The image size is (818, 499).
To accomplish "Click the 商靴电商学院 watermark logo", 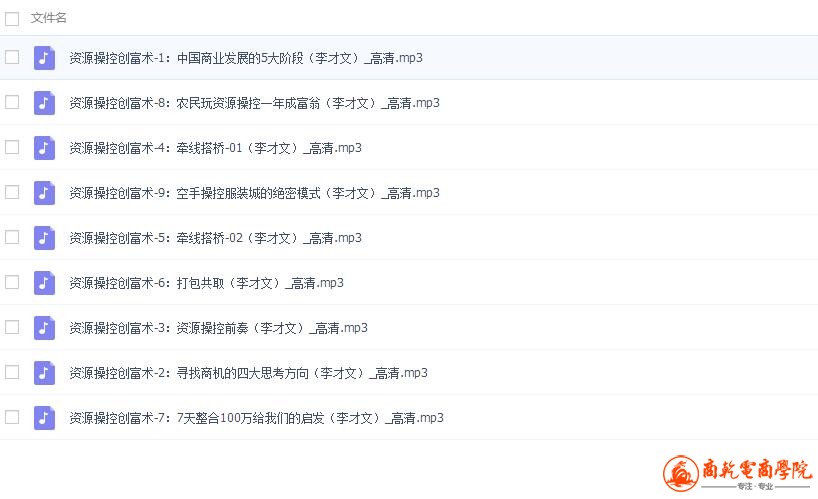I will tap(740, 474).
